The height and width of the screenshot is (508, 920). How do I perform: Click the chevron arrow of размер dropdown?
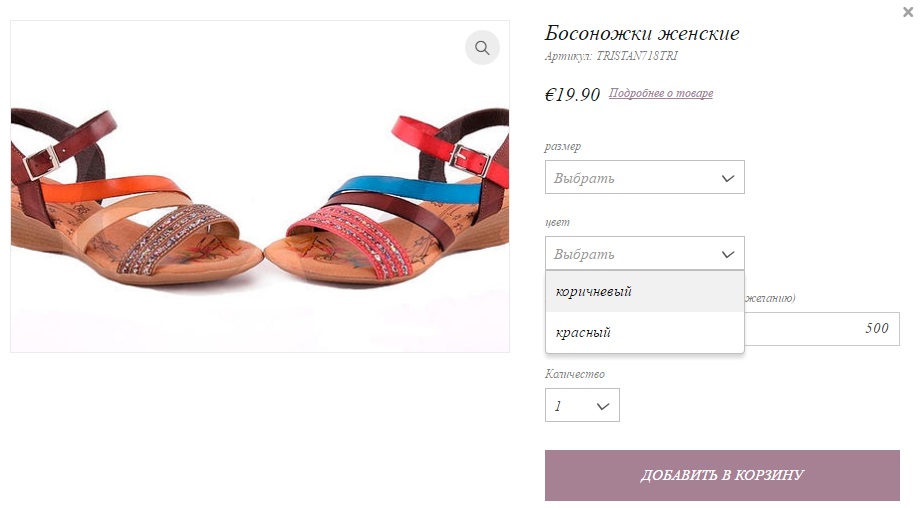pyautogui.click(x=728, y=178)
